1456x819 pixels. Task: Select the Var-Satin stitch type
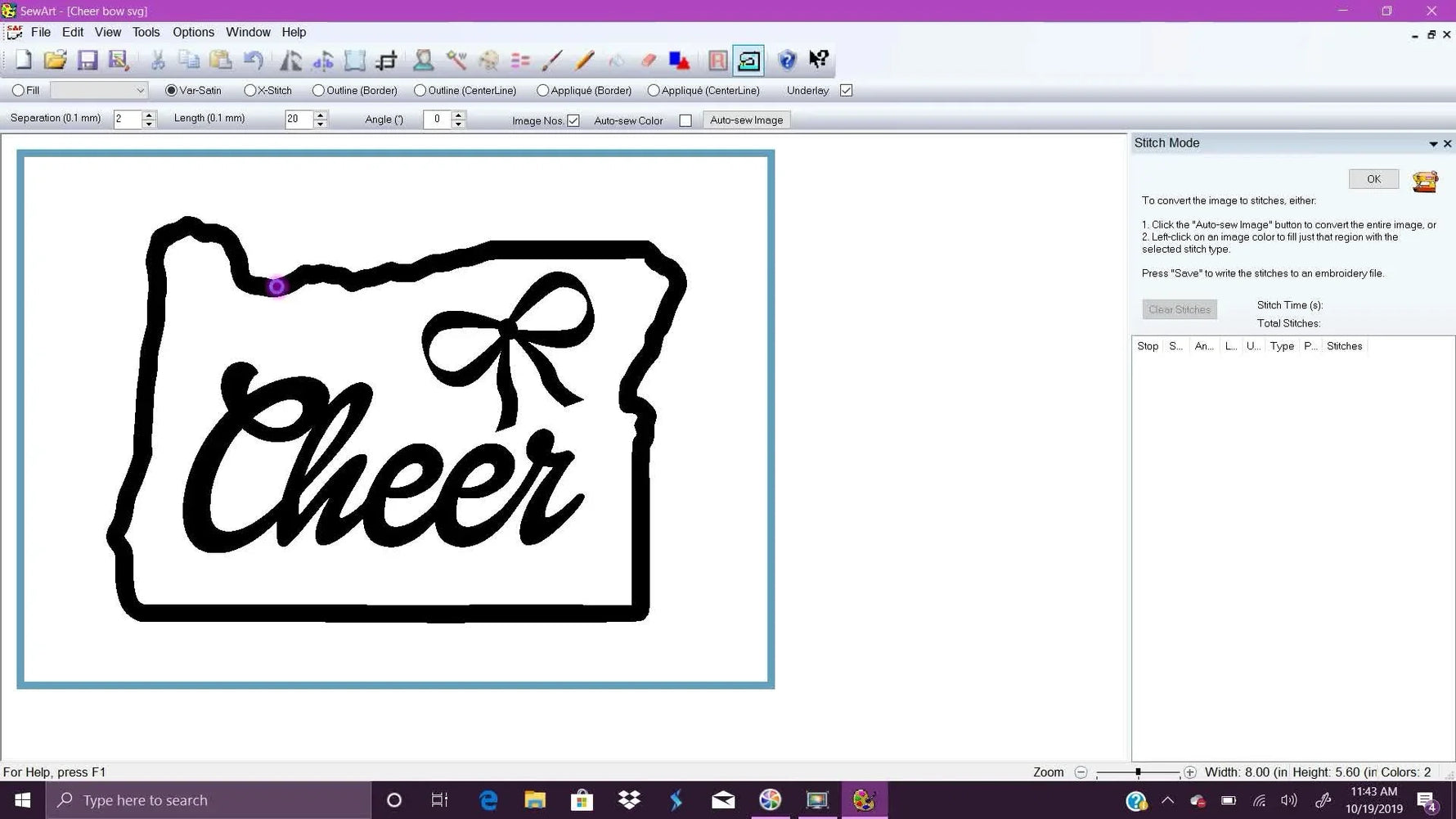tap(170, 90)
